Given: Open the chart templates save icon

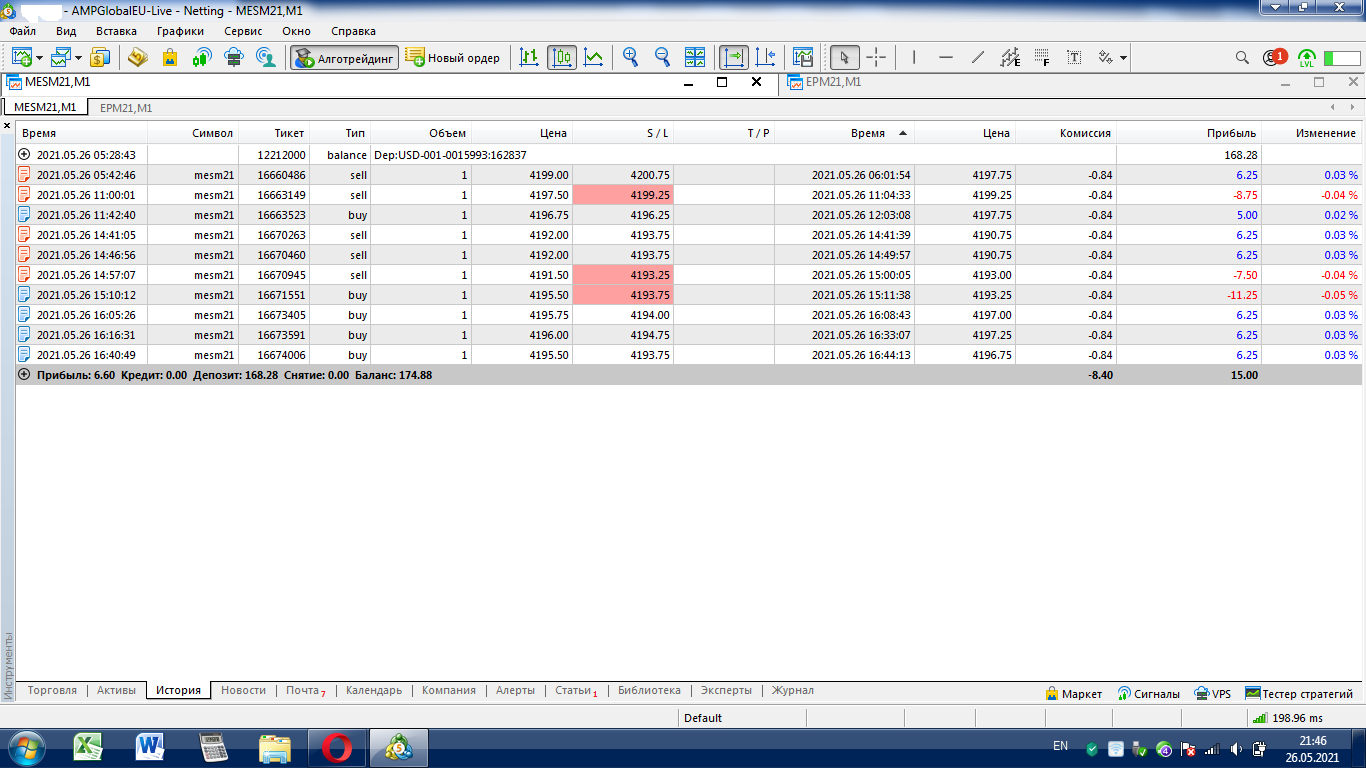Looking at the screenshot, I should tap(802, 57).
